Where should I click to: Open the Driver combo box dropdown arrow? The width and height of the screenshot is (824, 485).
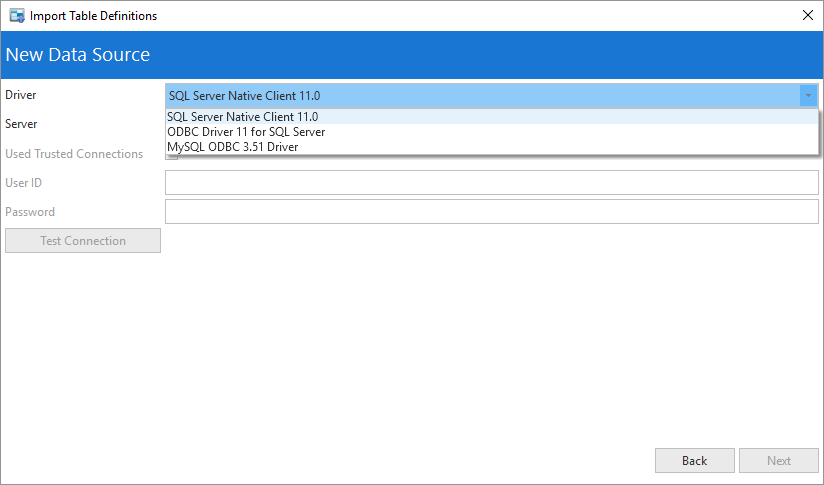808,96
